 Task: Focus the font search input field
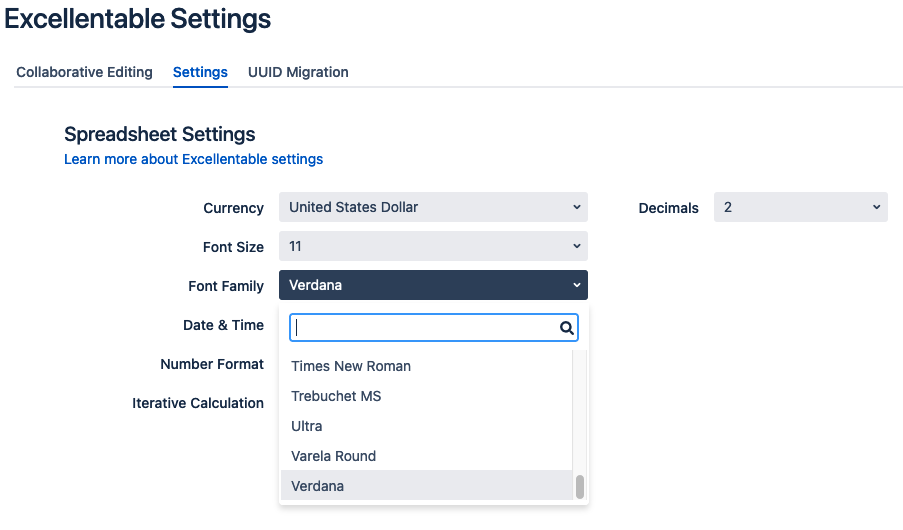(424, 327)
